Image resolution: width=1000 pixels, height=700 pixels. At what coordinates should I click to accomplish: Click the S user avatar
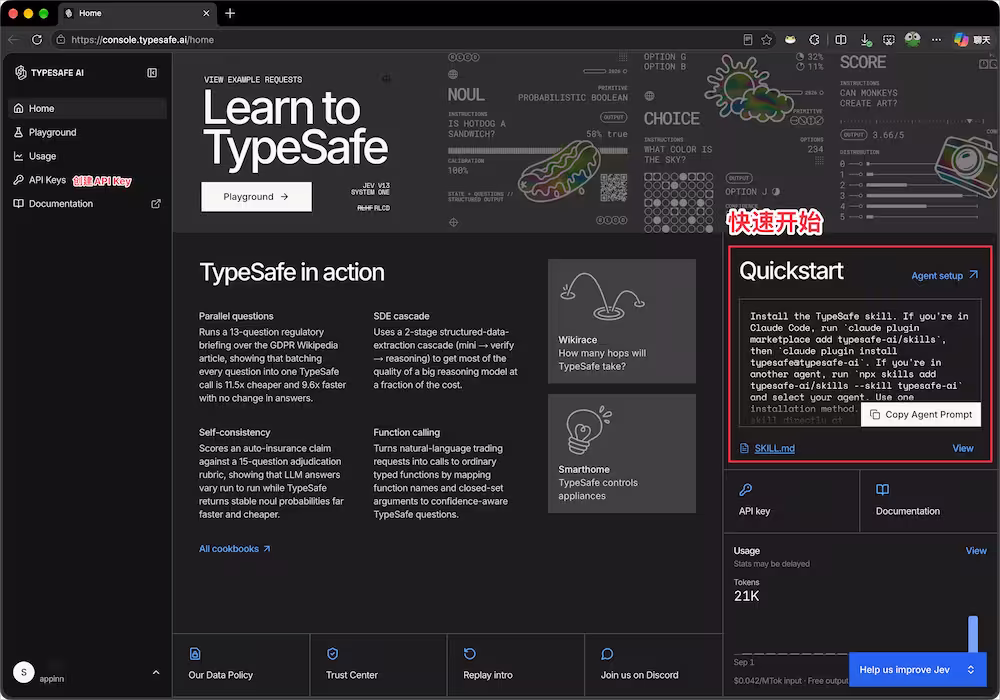24,672
